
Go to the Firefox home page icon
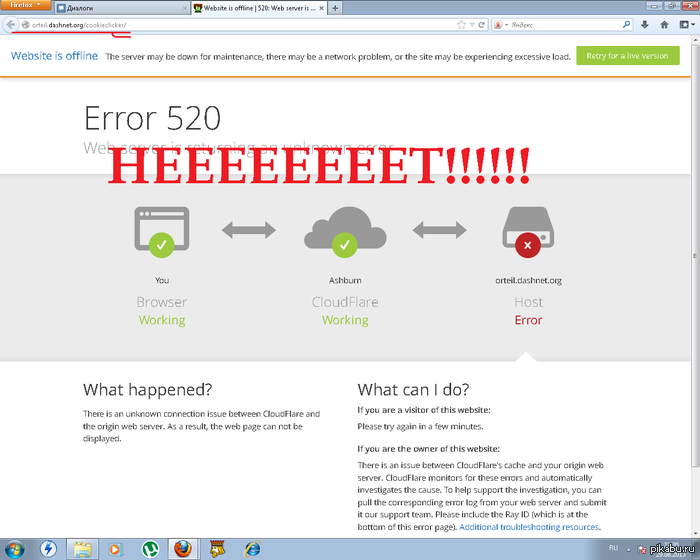coord(663,24)
